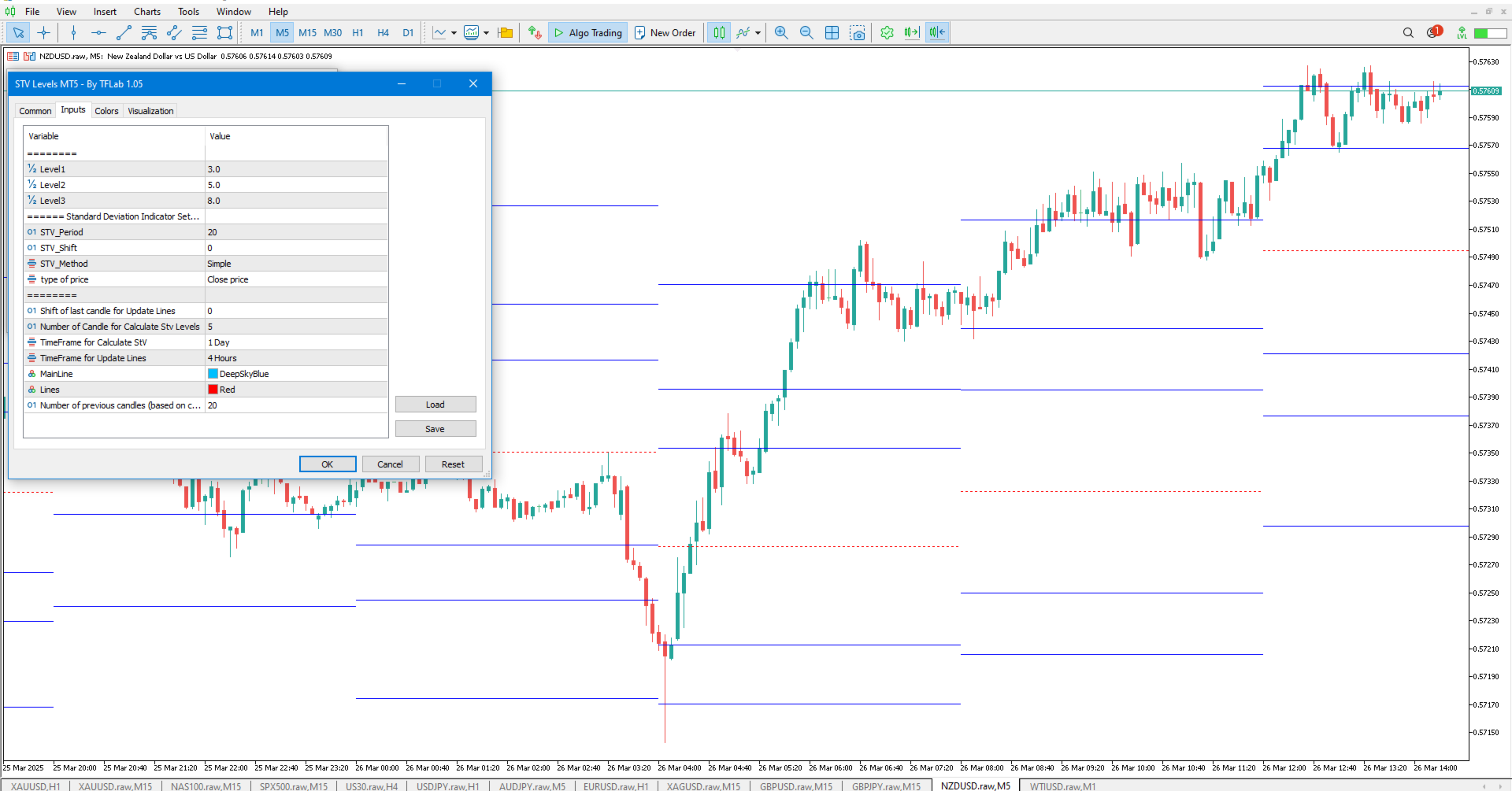Click the Load button
Viewport: 1512px width, 791px height.
(435, 404)
